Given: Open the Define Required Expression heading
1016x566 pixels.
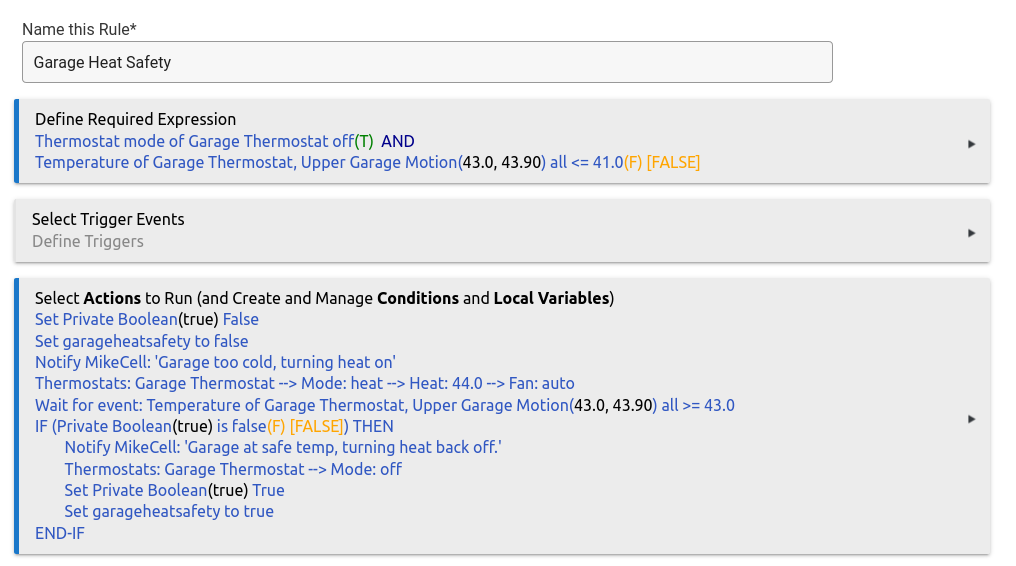Looking at the screenshot, I should [x=135, y=120].
